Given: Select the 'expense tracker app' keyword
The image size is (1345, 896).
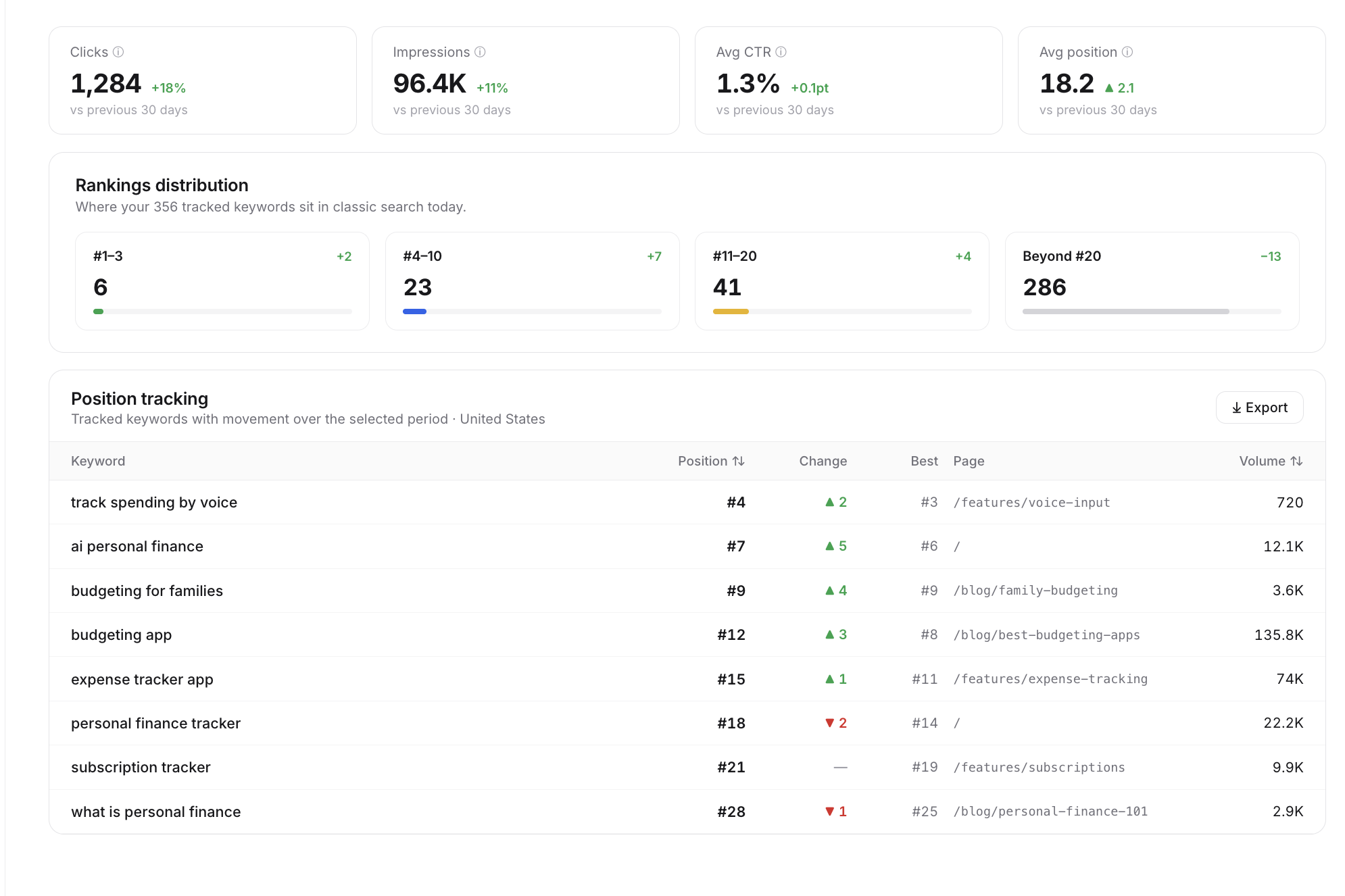Looking at the screenshot, I should point(142,679).
